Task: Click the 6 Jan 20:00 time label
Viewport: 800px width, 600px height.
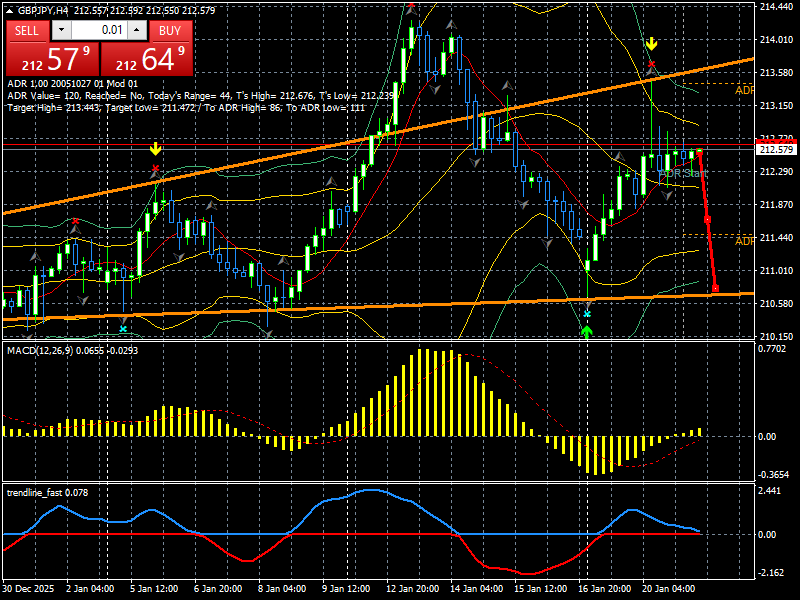Action: tap(218, 589)
